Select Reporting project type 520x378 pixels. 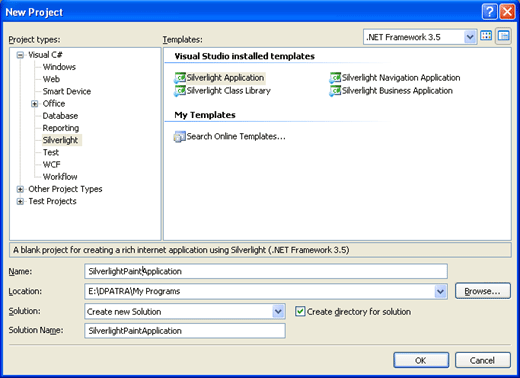61,128
